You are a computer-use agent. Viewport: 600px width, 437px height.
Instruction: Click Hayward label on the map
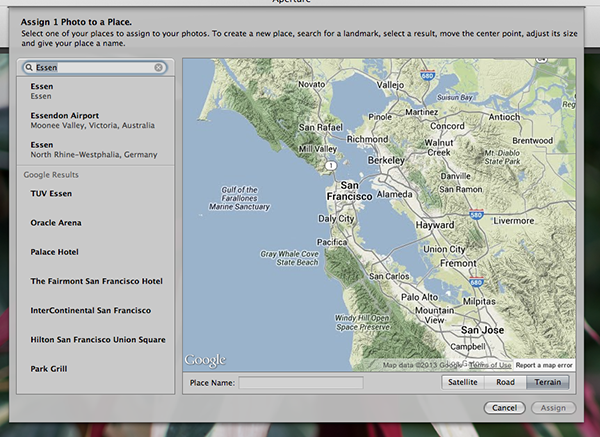(x=435, y=225)
